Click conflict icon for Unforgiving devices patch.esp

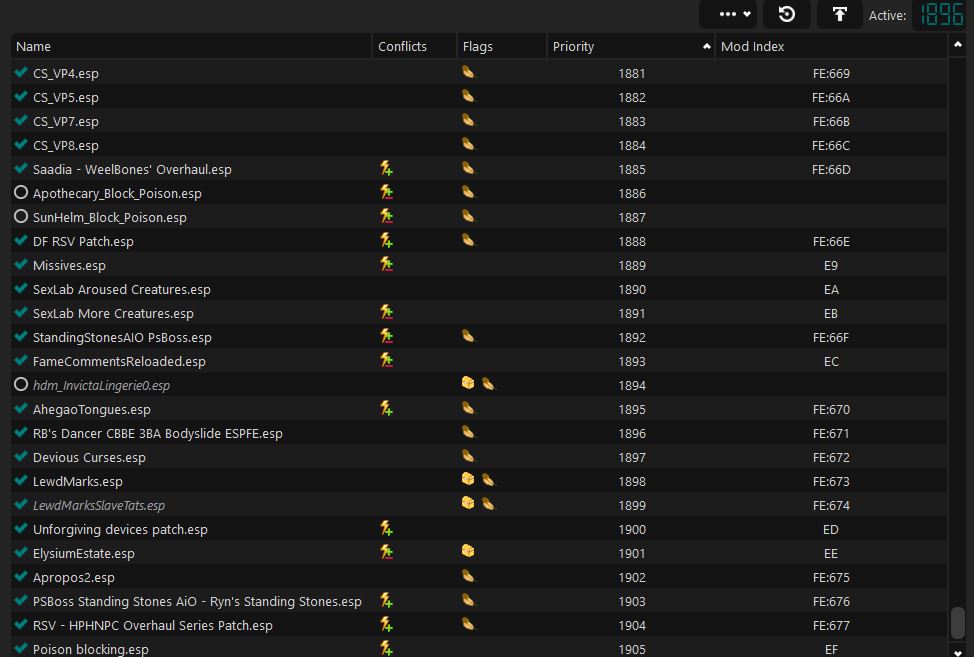(386, 528)
